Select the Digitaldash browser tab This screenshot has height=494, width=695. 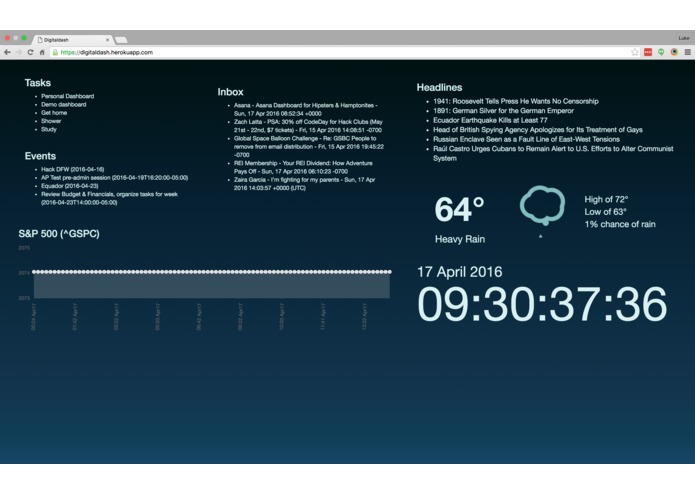[x=71, y=40]
